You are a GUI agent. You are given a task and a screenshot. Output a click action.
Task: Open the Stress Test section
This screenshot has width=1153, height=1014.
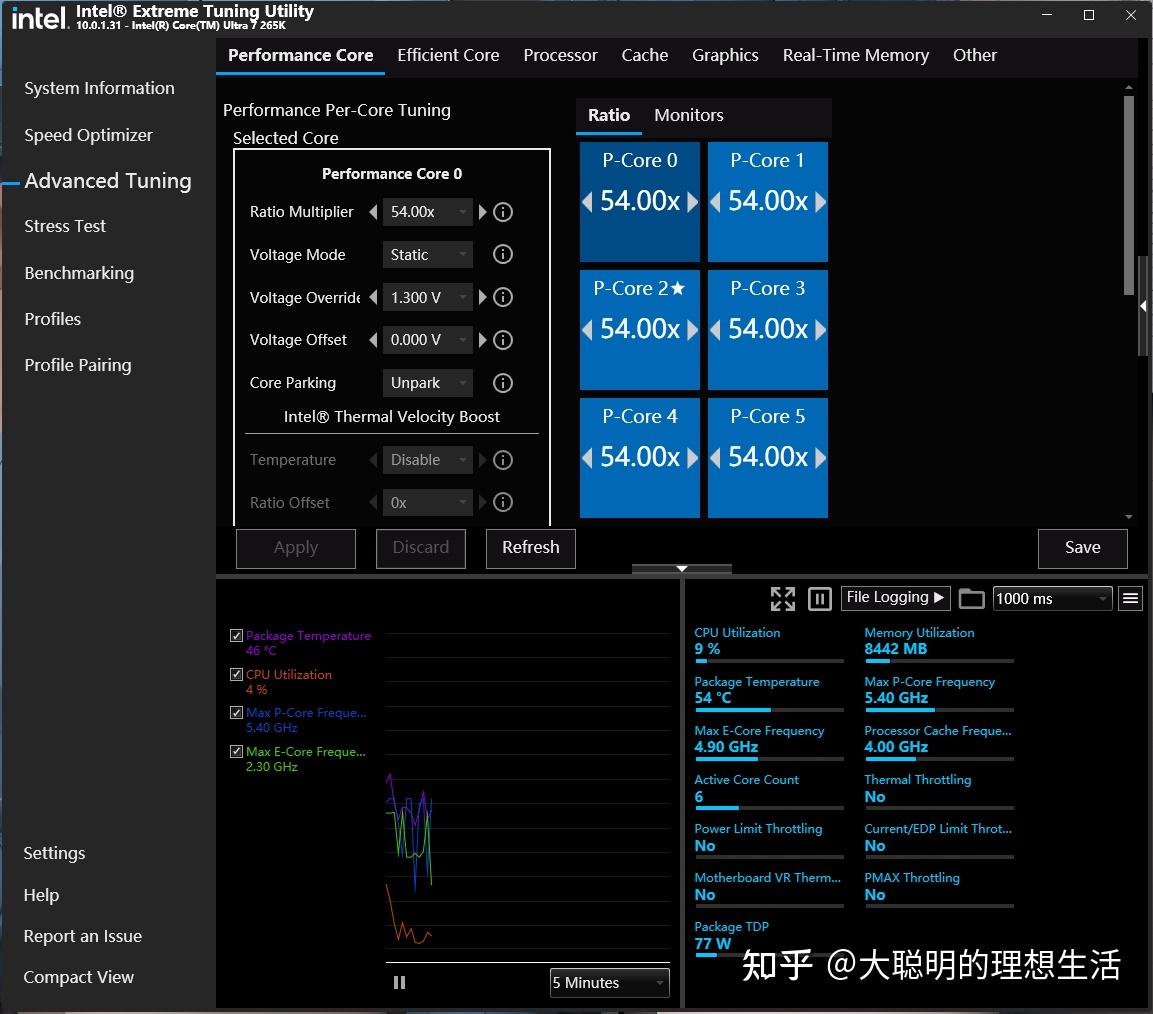(65, 226)
